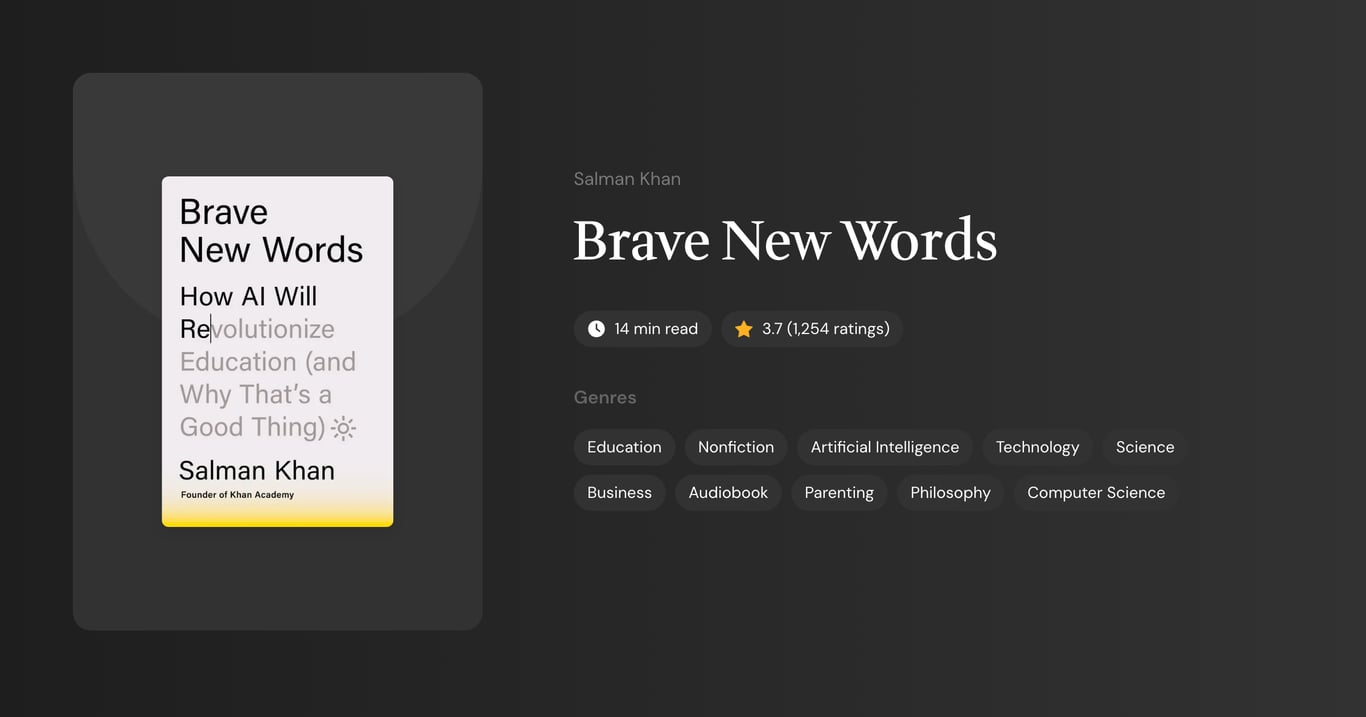Screen dimensions: 1366x717
Task: Select the Parenting genre tag
Action: (839, 492)
